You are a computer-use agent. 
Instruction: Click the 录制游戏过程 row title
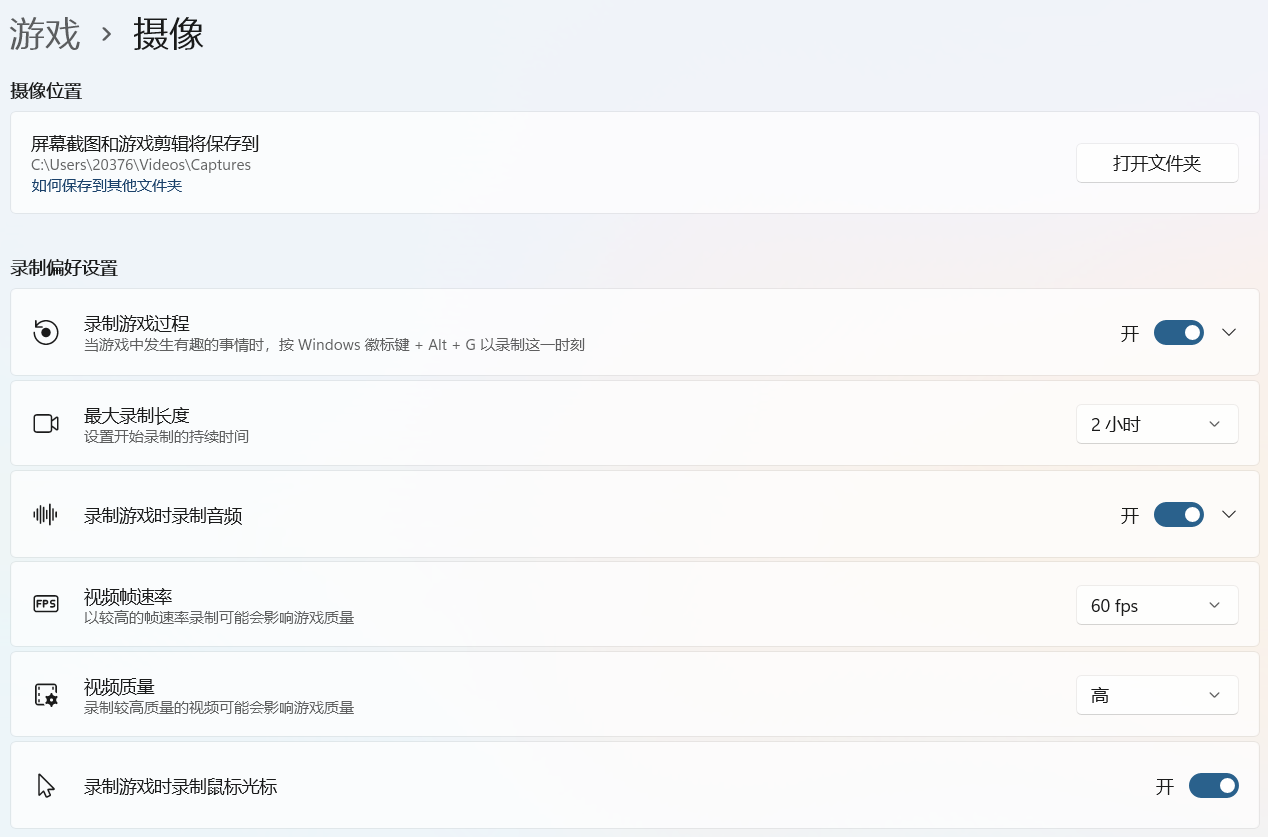coord(137,324)
